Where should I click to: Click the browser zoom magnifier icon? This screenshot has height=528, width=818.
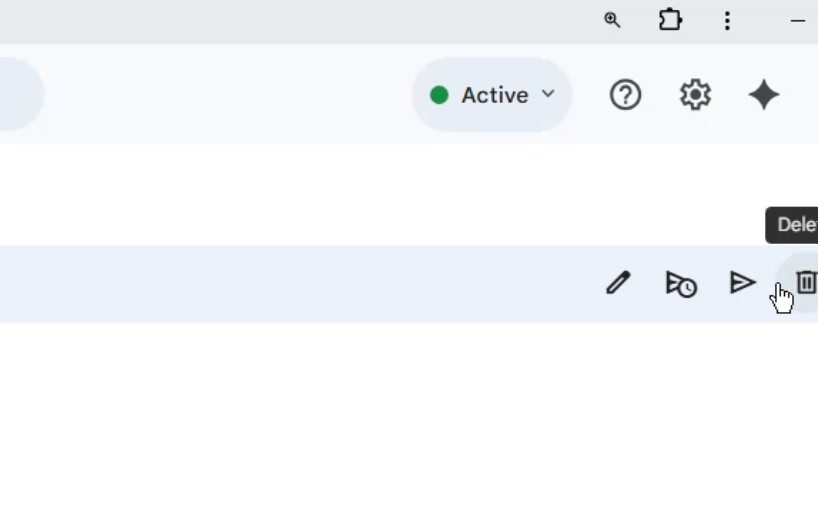click(612, 20)
